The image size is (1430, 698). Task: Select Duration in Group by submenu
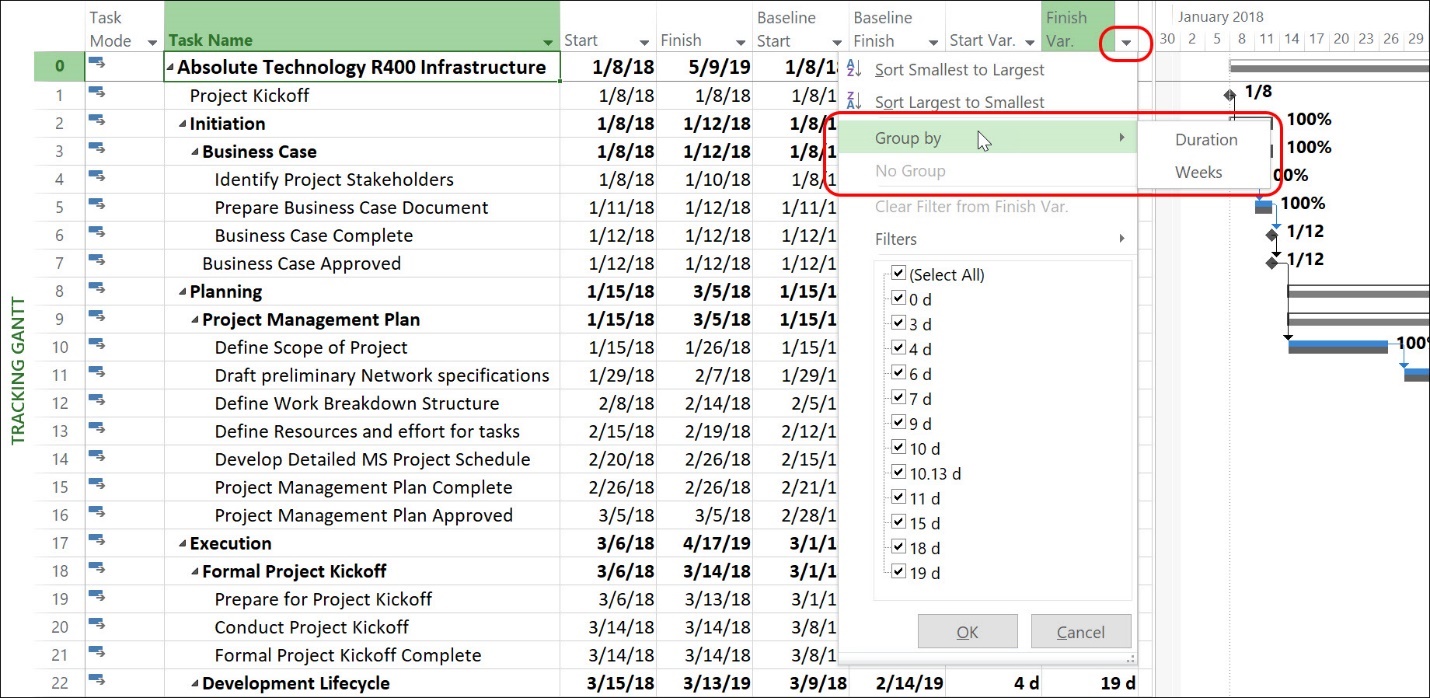pos(1206,140)
